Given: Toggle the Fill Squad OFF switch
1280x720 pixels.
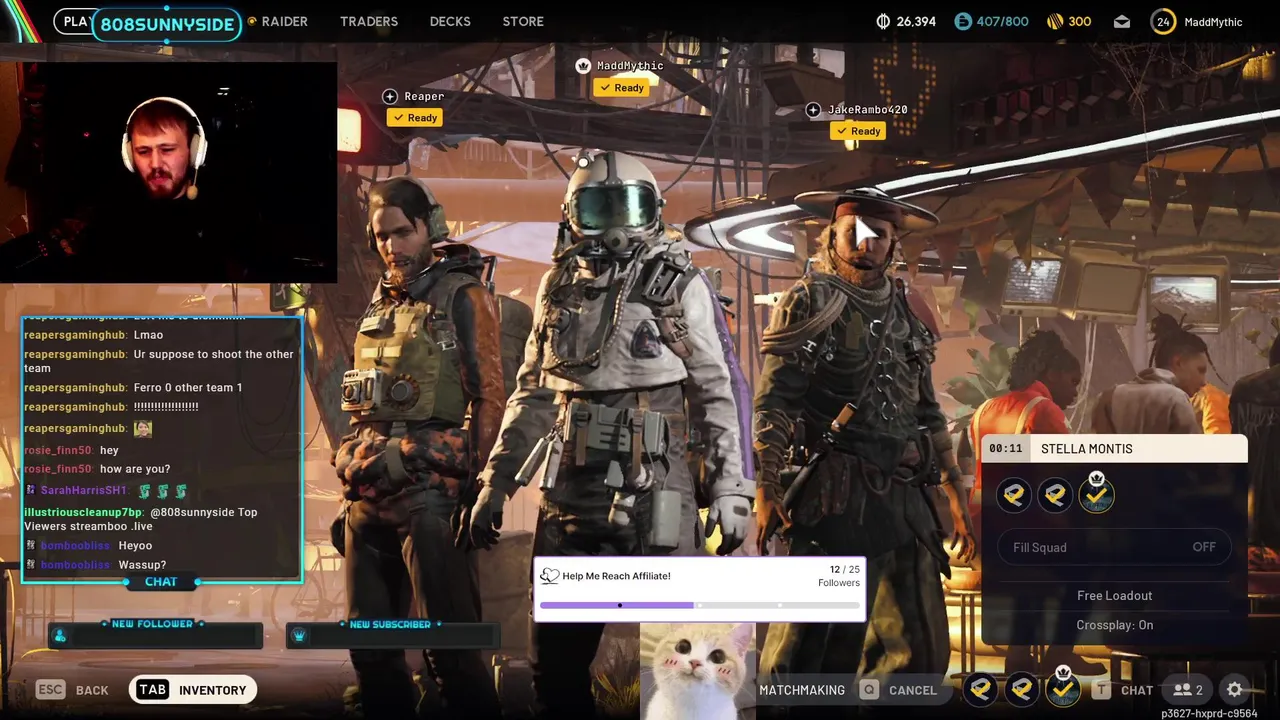Looking at the screenshot, I should (1114, 547).
